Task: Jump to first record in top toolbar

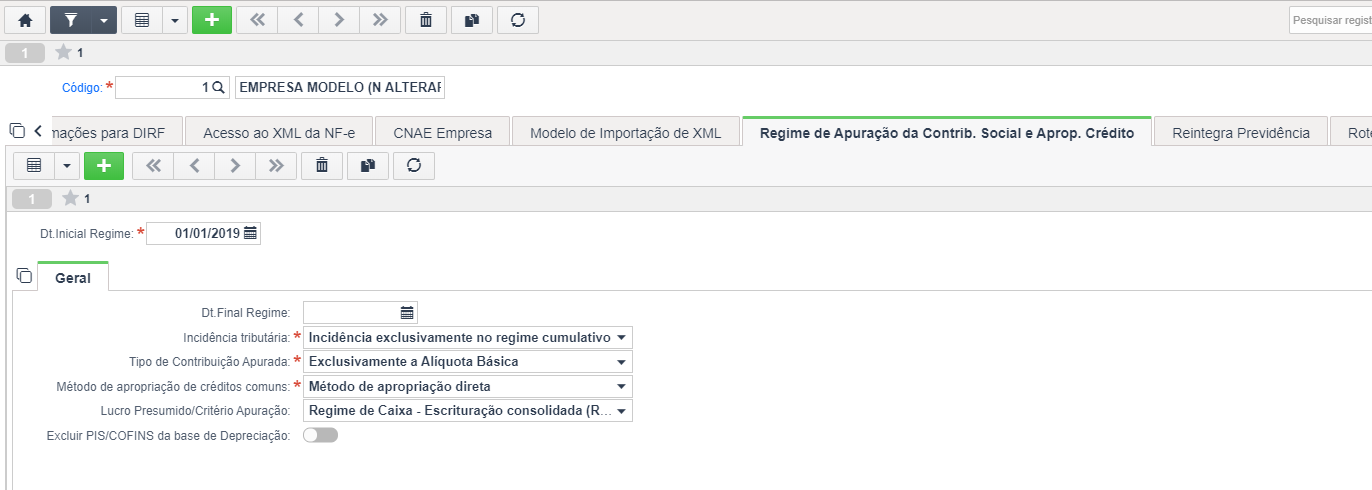Action: tap(256, 20)
